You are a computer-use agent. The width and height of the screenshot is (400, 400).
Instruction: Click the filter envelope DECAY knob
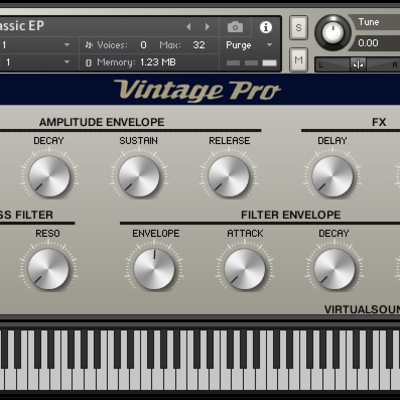[334, 269]
